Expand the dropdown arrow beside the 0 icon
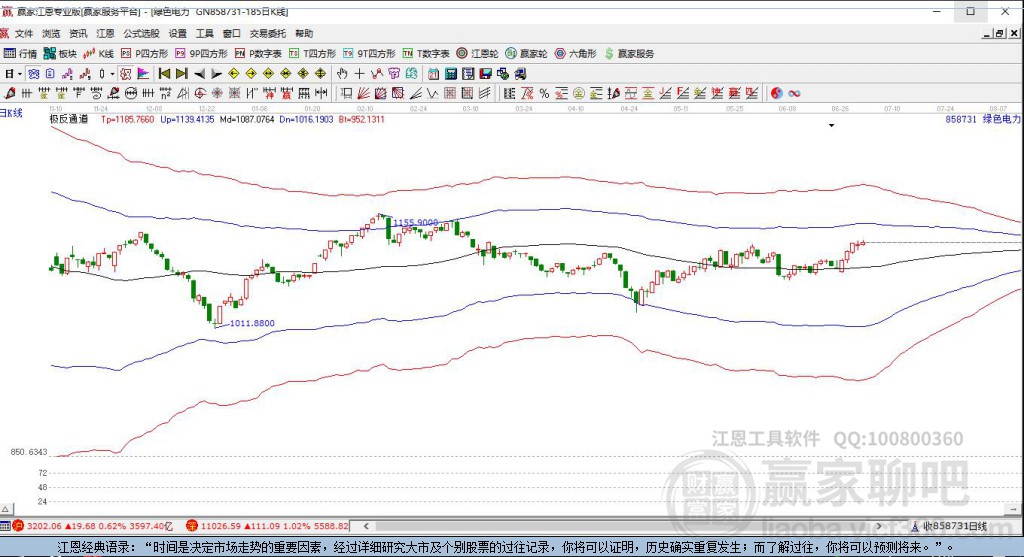 point(112,74)
